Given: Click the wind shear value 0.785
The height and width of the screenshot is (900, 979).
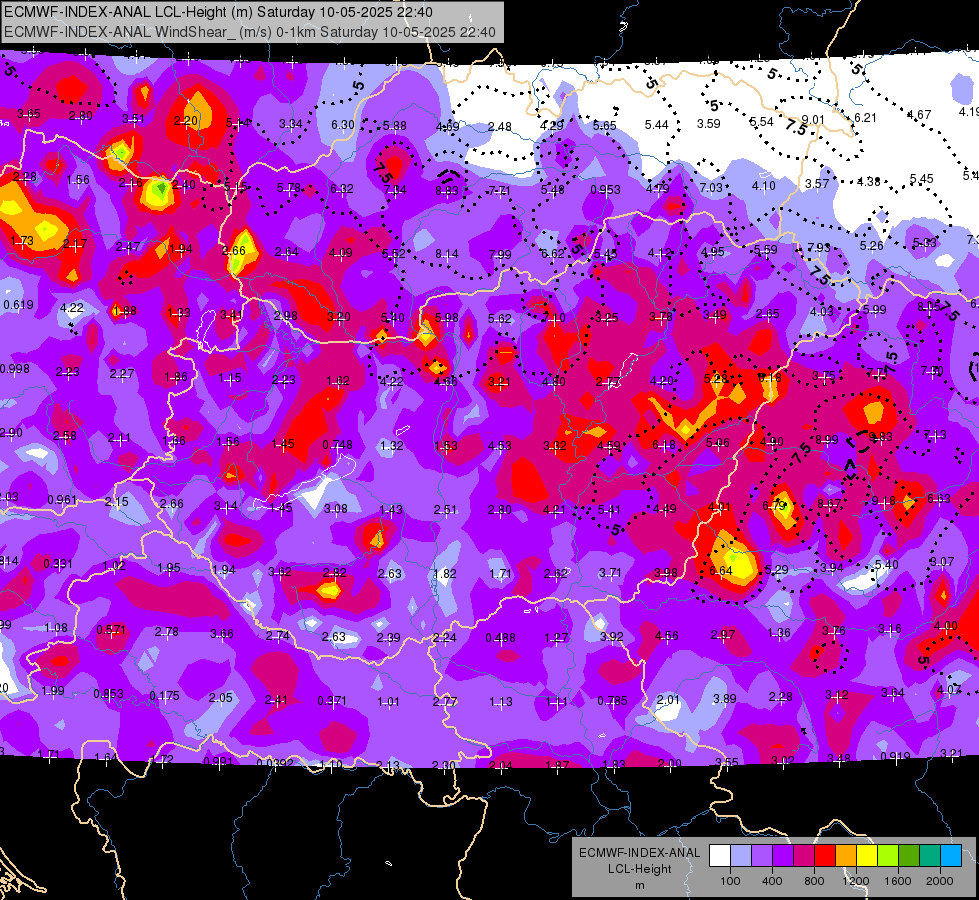Looking at the screenshot, I should [x=612, y=701].
